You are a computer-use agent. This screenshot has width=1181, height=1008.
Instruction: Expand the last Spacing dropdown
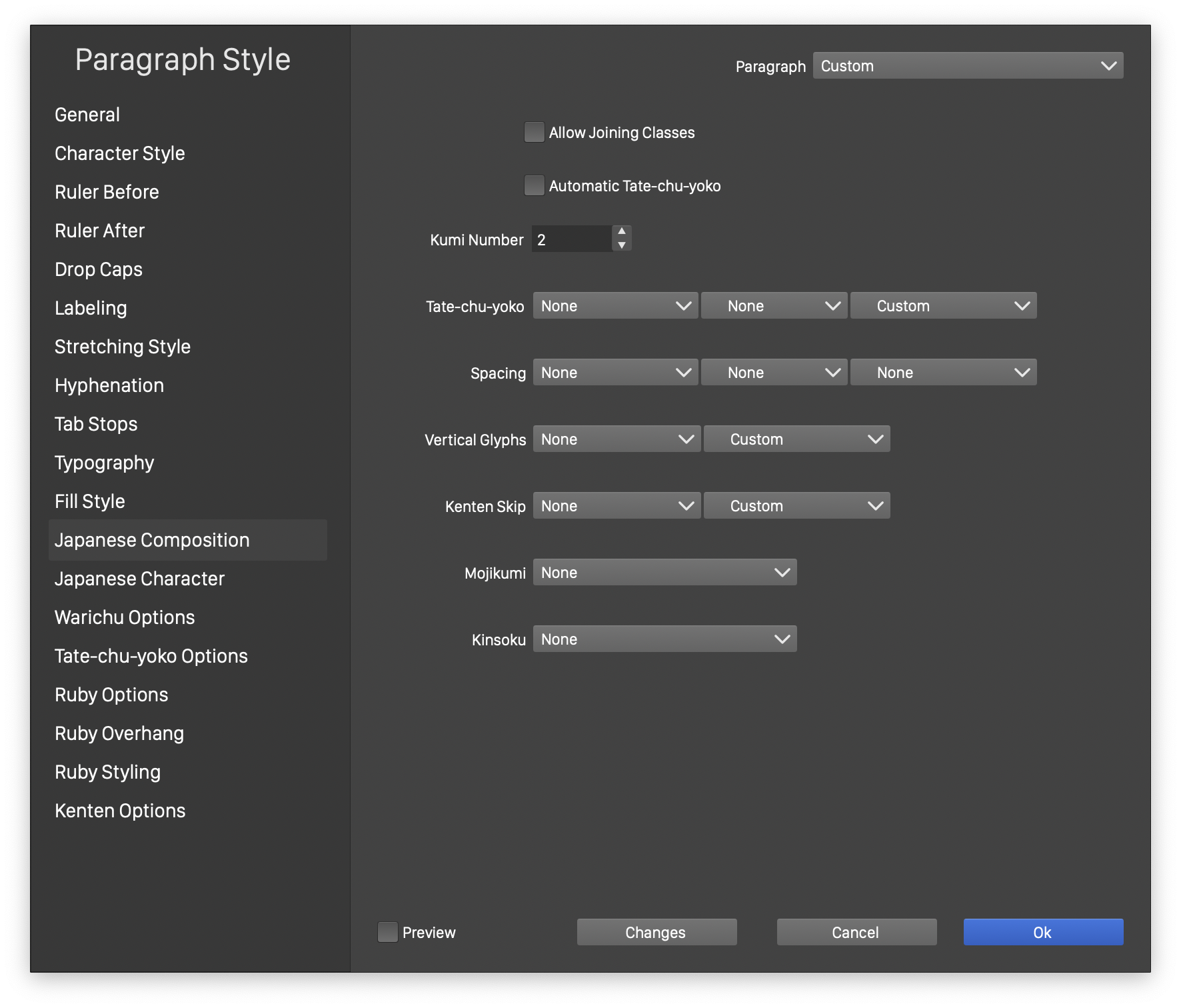(x=943, y=372)
